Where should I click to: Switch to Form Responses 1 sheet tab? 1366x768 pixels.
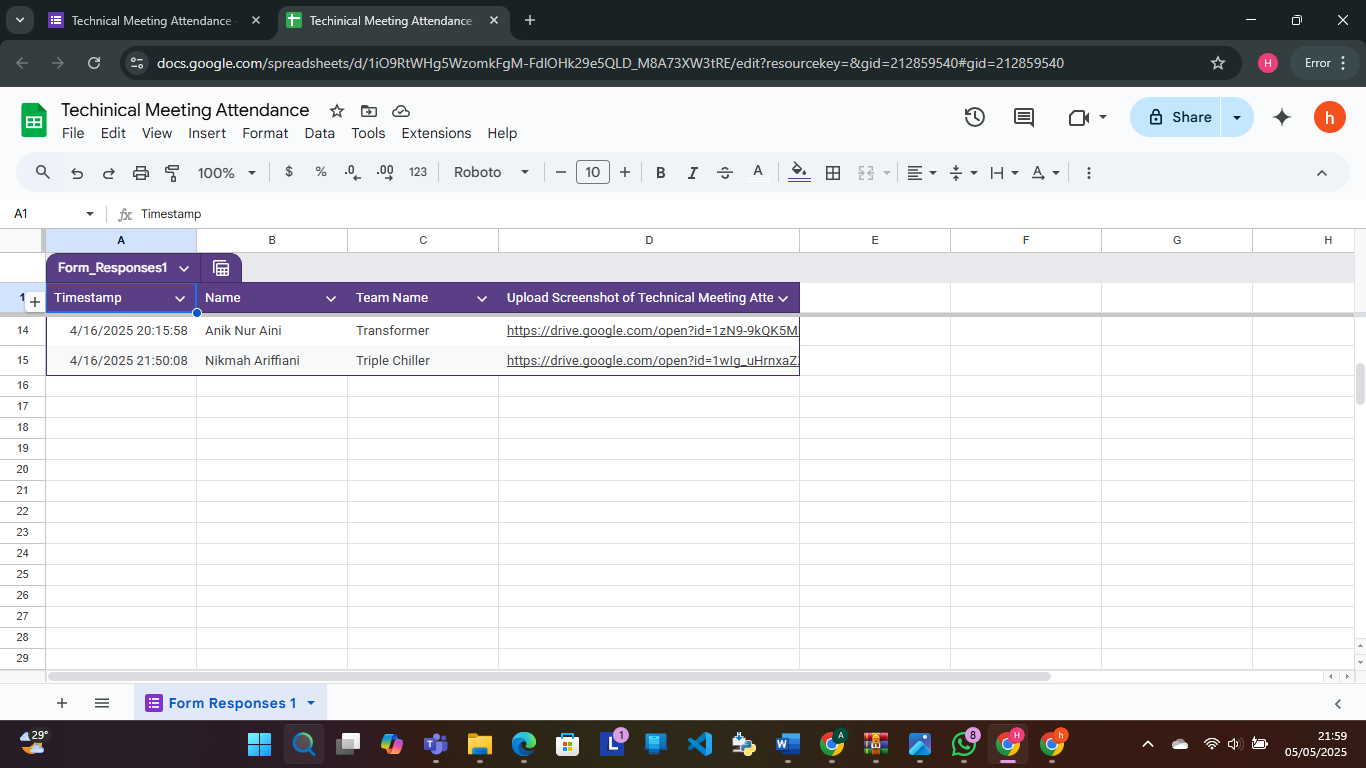tap(231, 703)
